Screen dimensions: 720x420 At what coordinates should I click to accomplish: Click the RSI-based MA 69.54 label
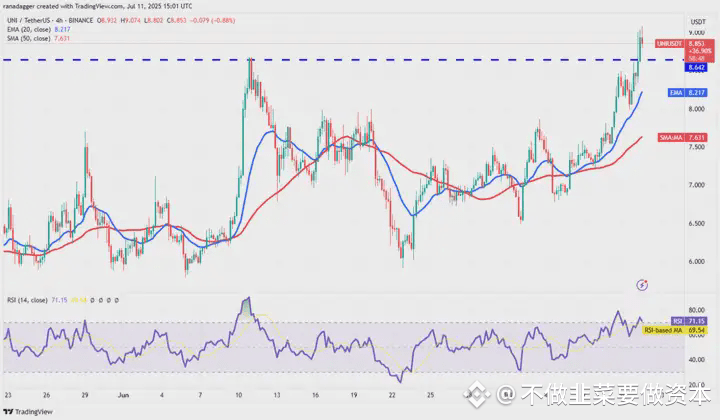[x=675, y=330]
